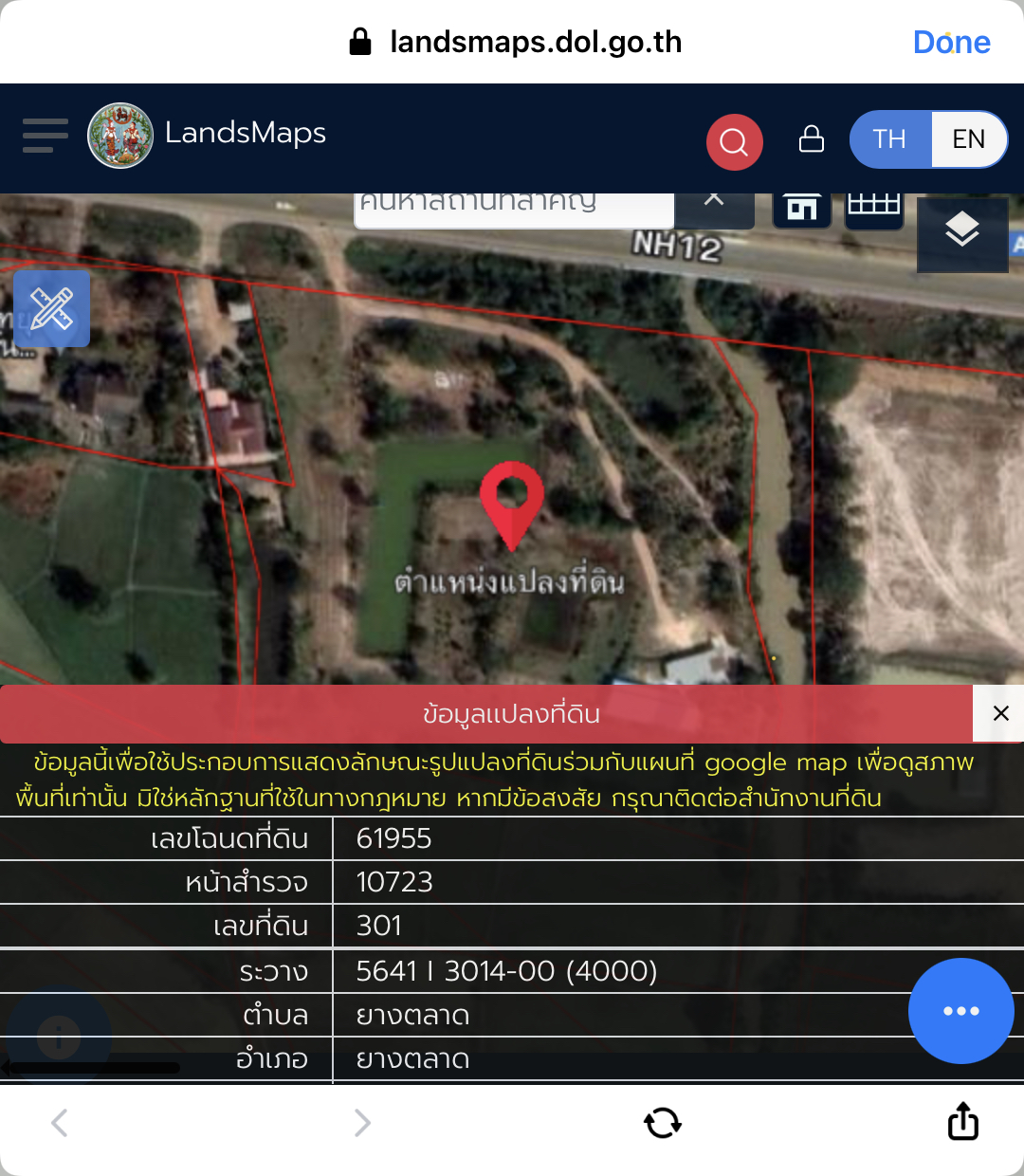Tap Done to close the browser view
The width and height of the screenshot is (1024, 1176).
pos(951,42)
